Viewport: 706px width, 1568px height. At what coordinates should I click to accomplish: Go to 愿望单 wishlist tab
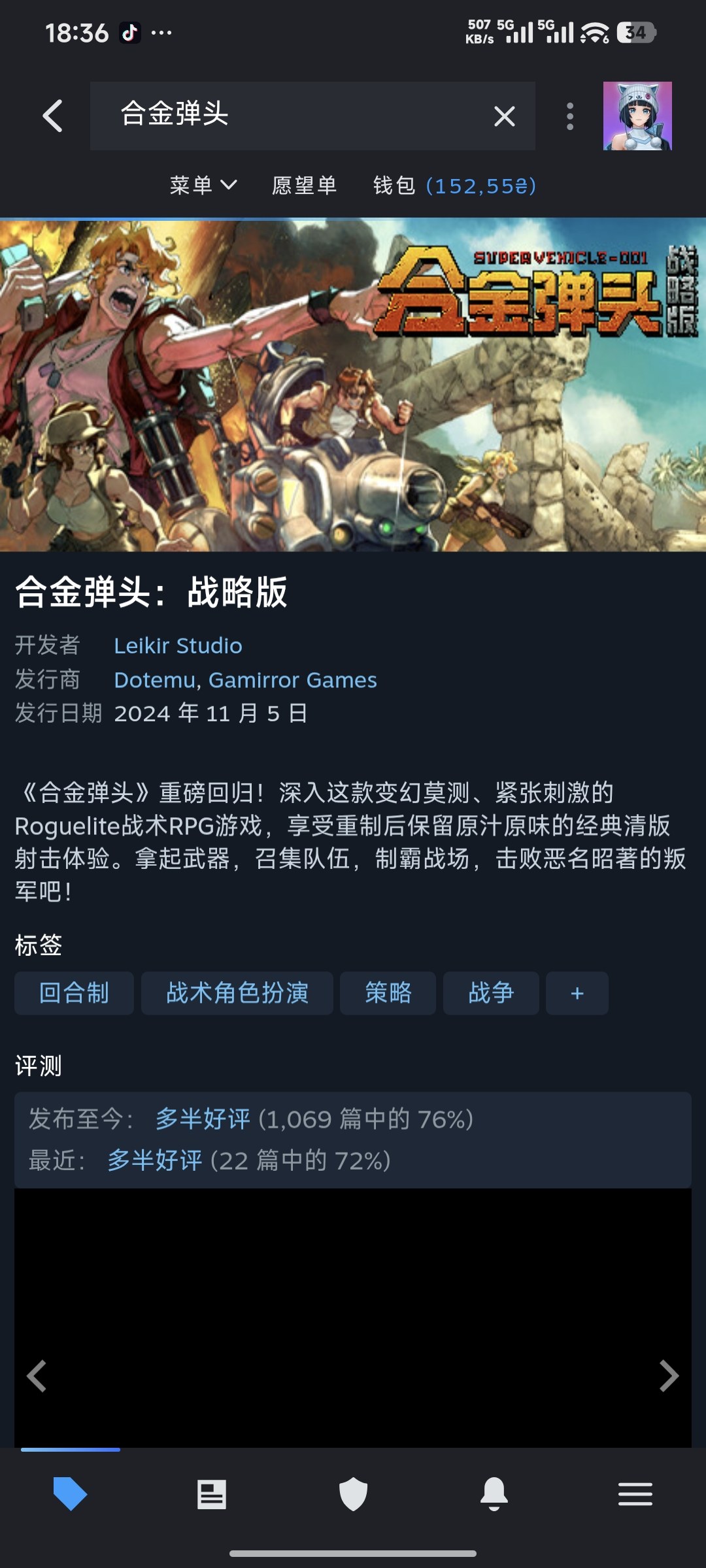[x=305, y=186]
